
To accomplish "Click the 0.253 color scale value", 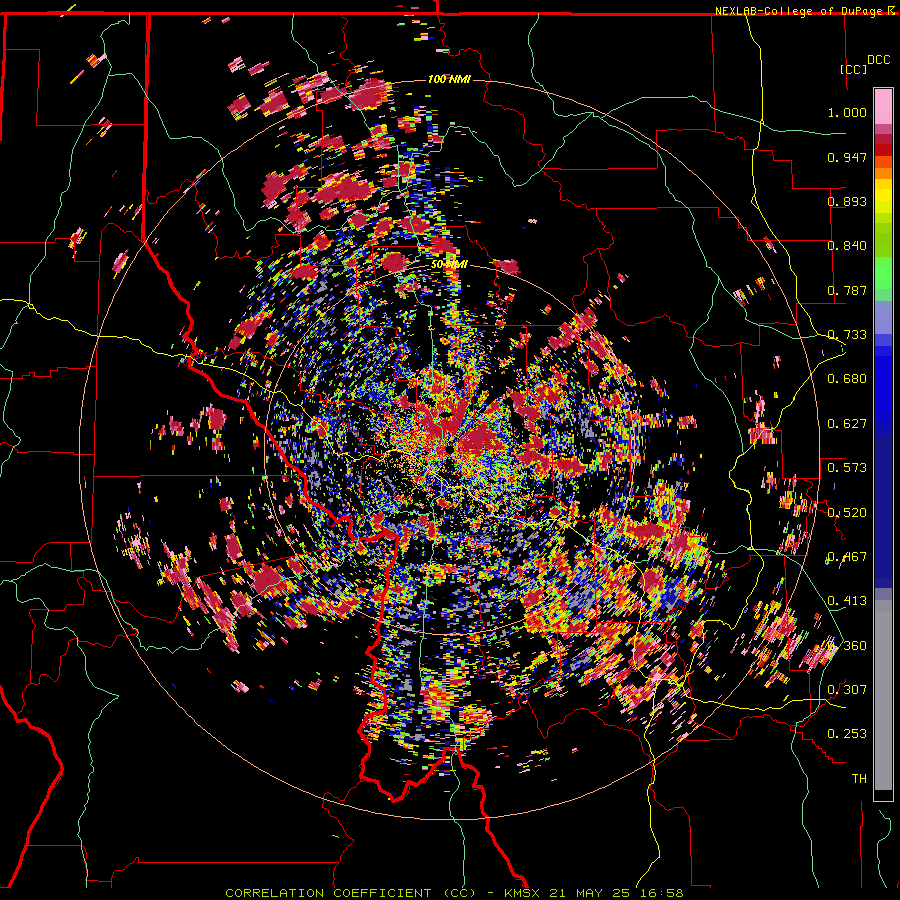I will coord(847,734).
